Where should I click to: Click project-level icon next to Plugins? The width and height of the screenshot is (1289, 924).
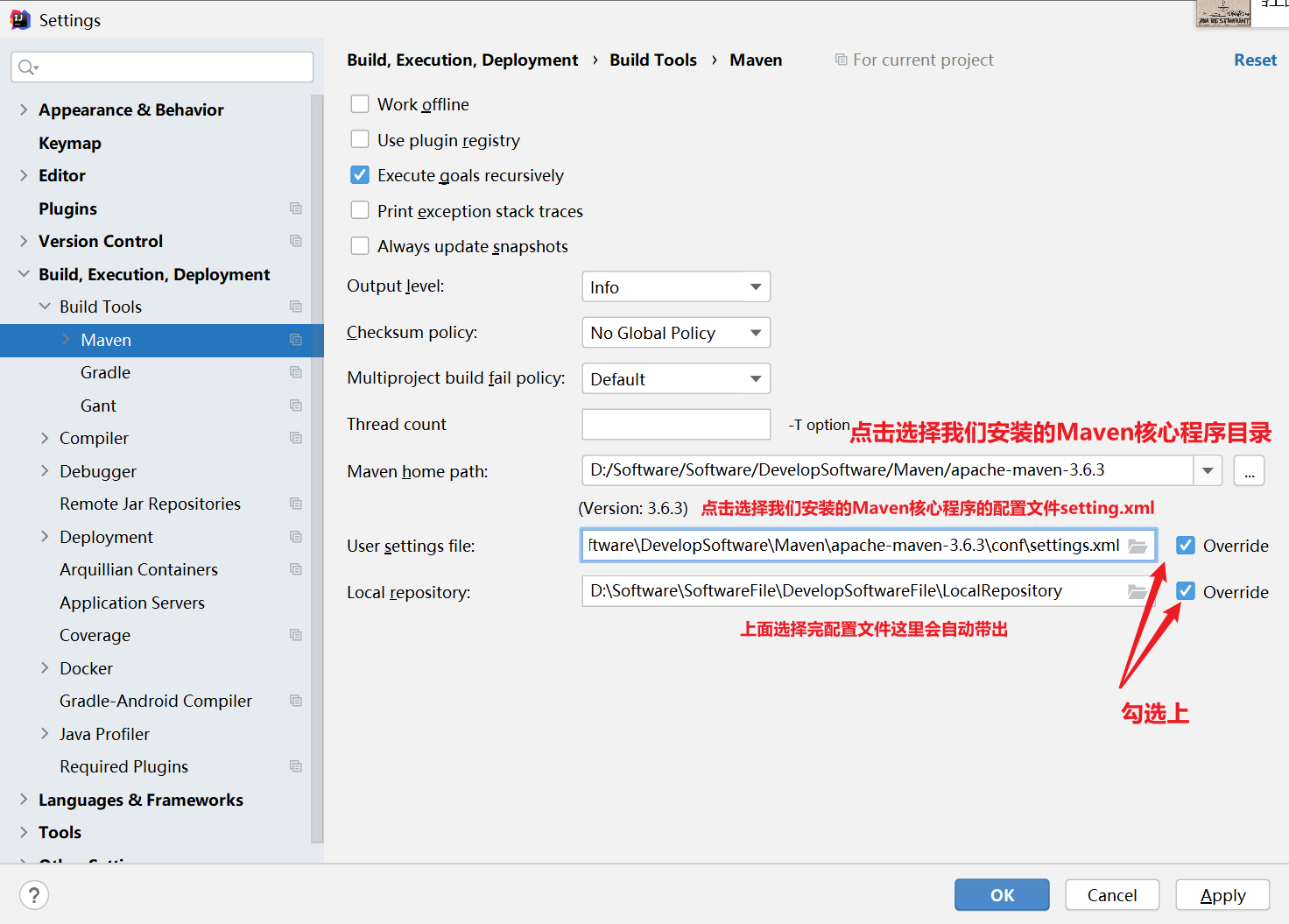(x=296, y=208)
